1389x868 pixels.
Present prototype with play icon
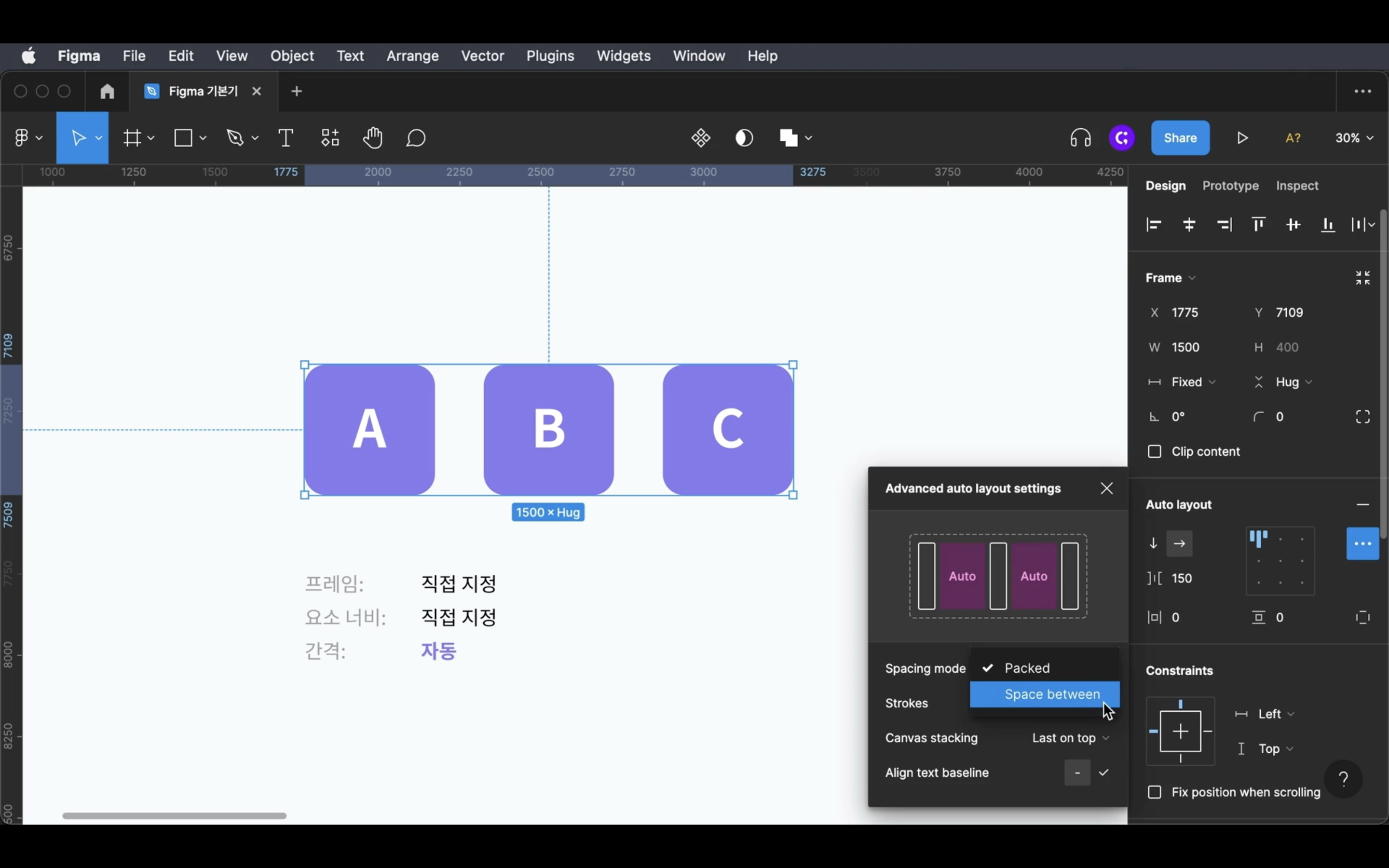tap(1243, 138)
